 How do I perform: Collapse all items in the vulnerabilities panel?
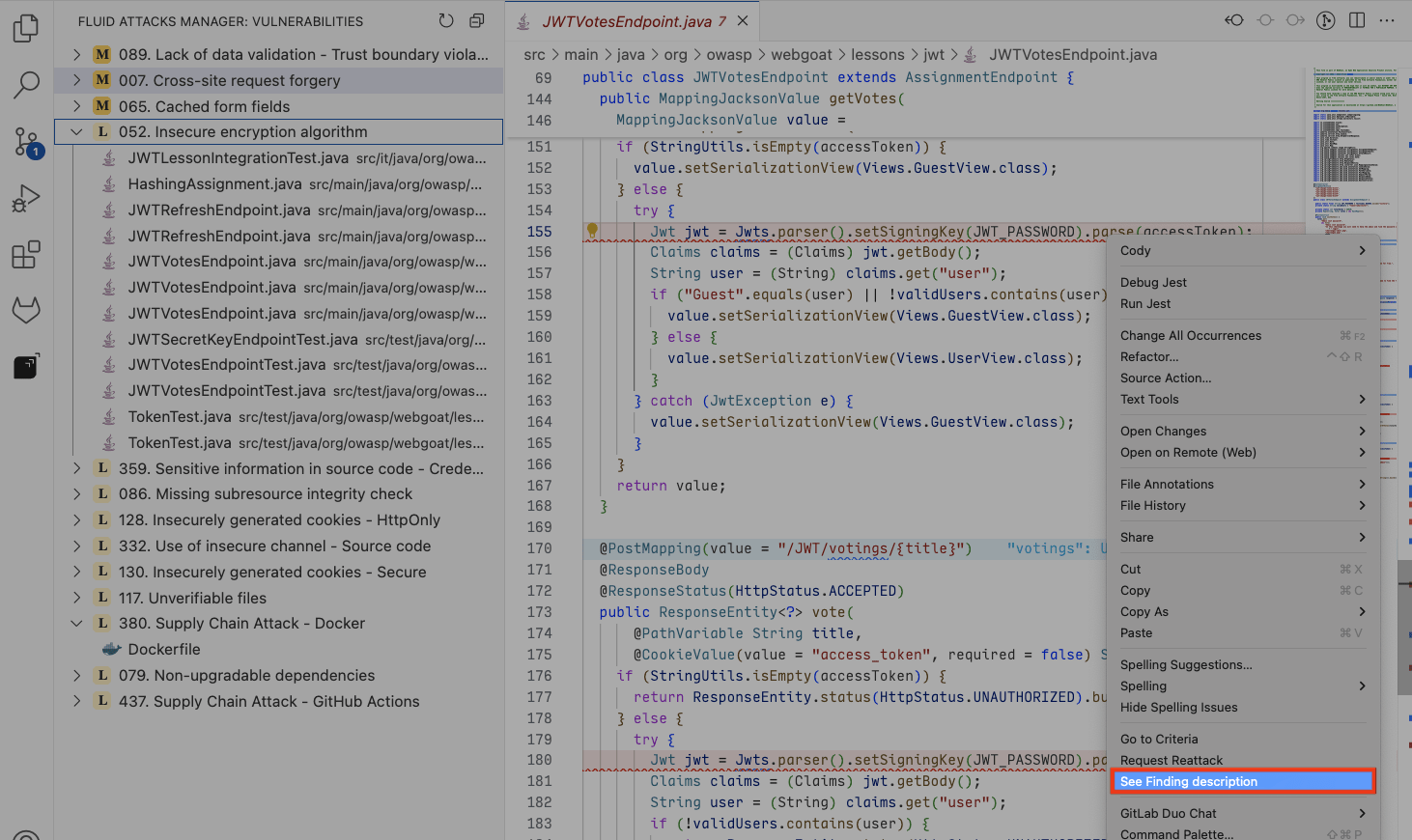click(476, 20)
